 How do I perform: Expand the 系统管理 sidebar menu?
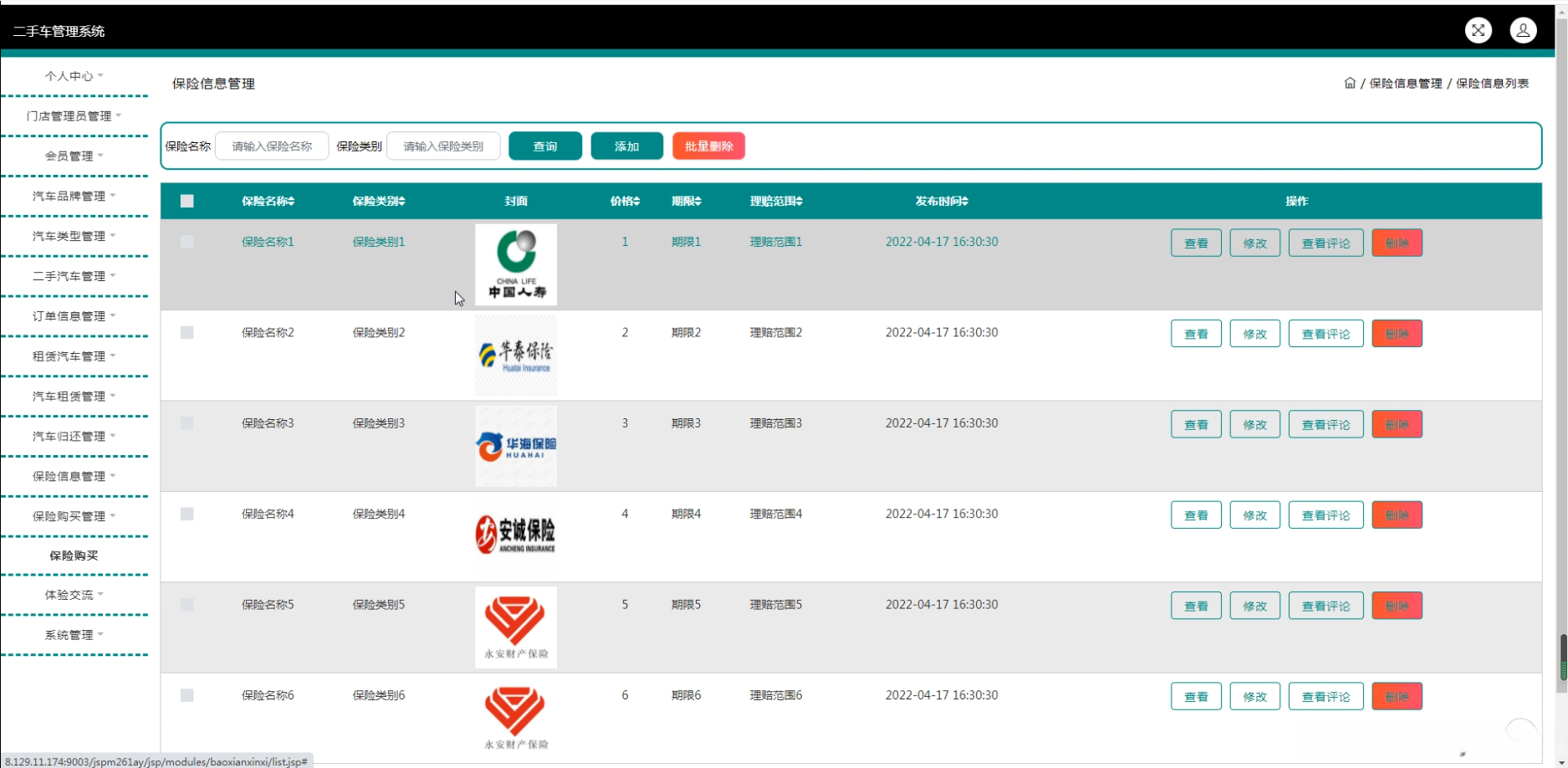tap(74, 636)
